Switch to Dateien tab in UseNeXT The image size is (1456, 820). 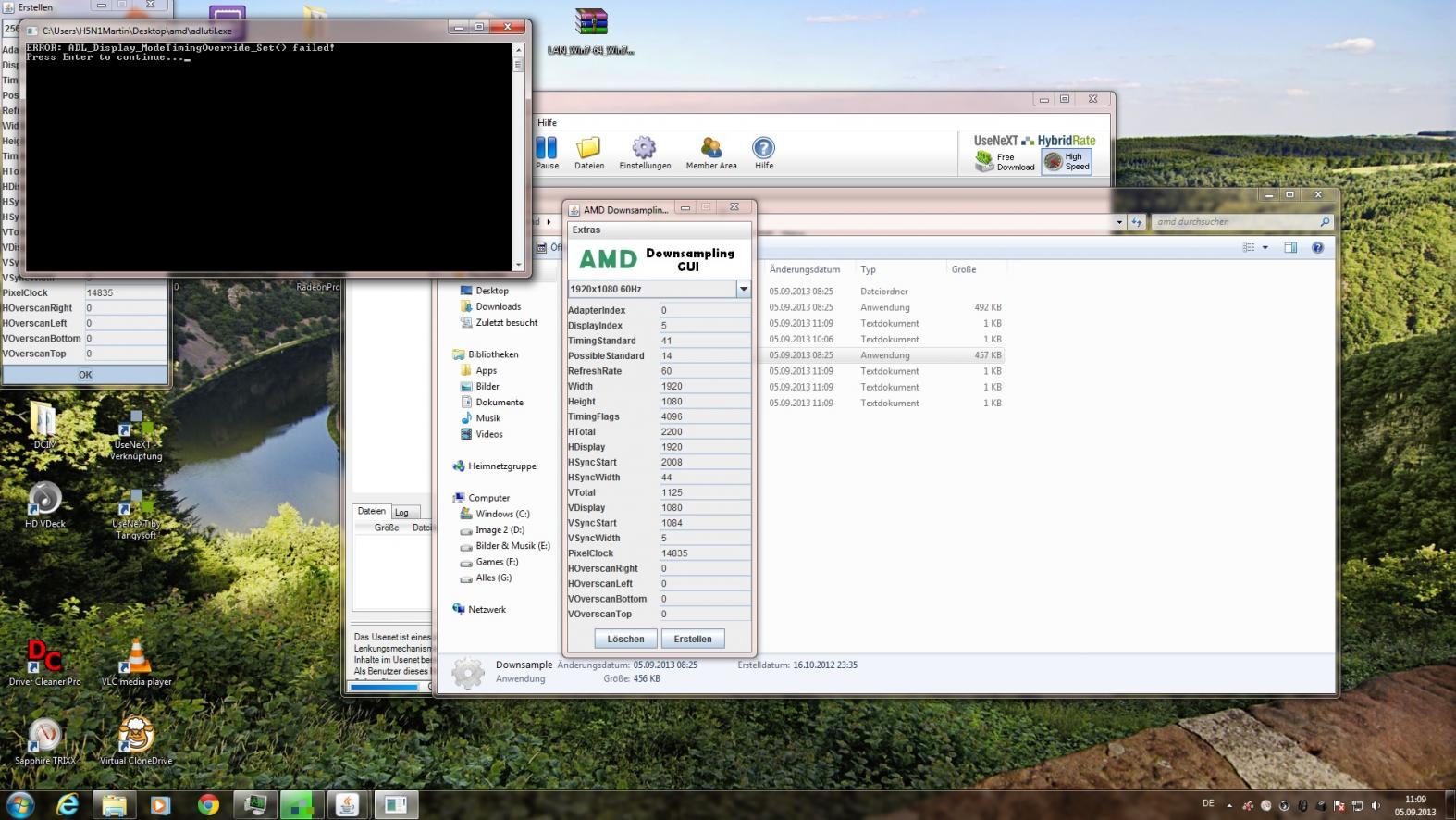tap(372, 511)
